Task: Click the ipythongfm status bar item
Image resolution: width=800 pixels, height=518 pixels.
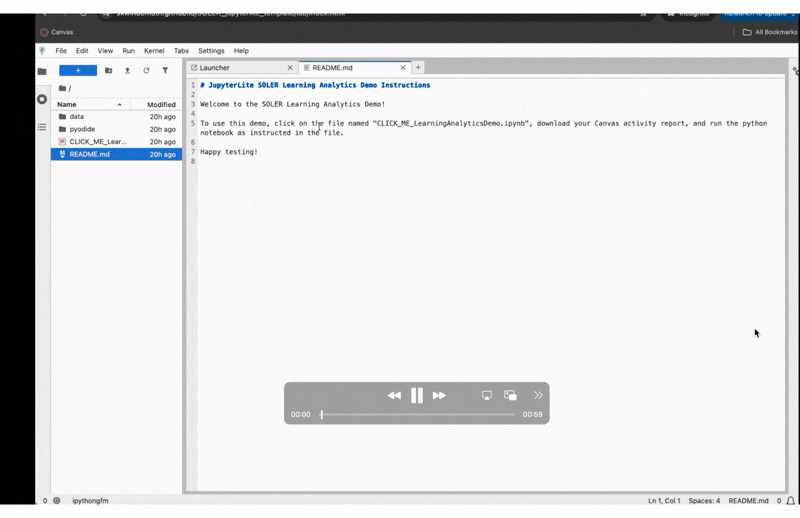Action: coord(90,501)
